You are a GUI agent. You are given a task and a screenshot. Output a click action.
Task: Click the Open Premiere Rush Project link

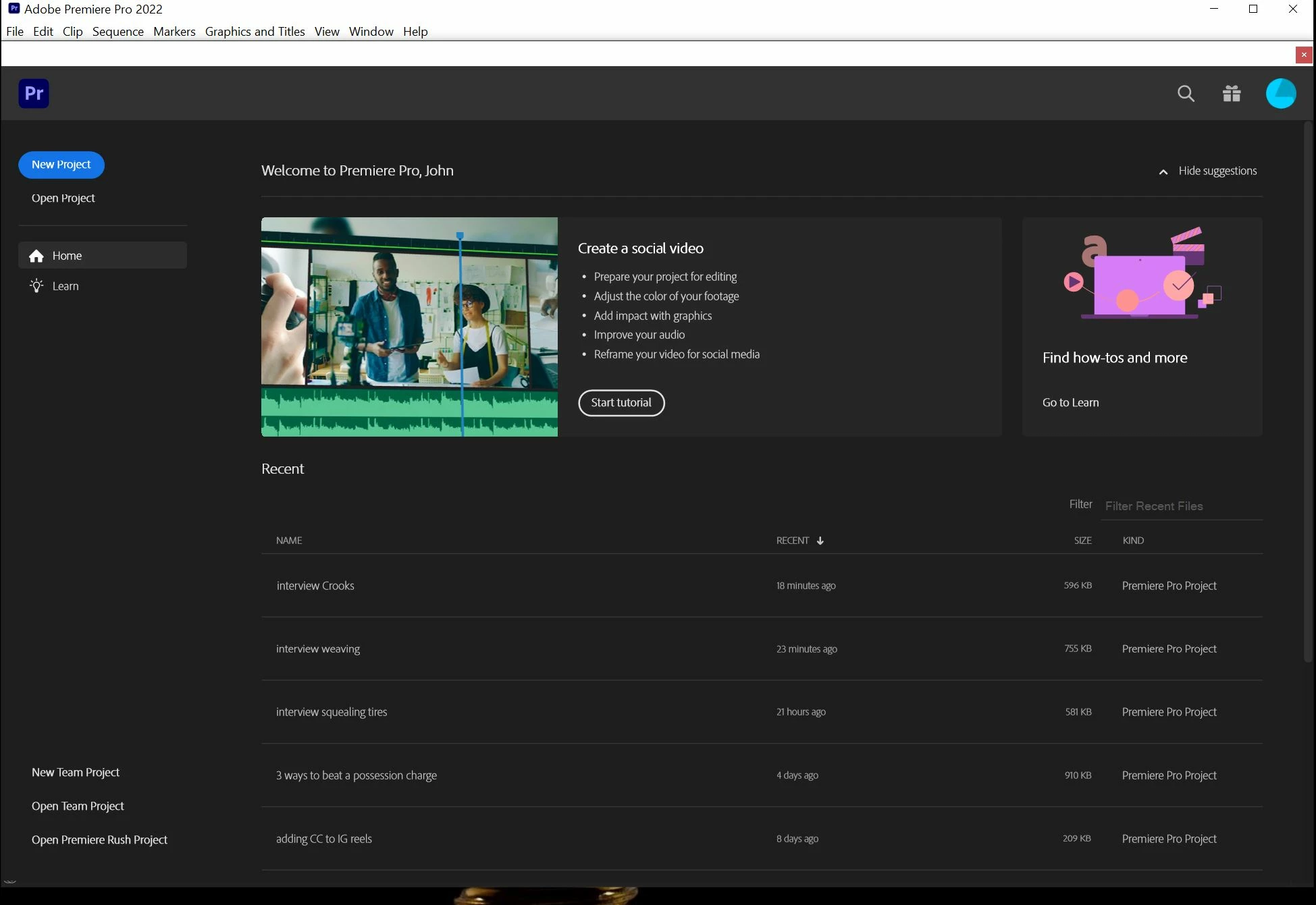(99, 840)
